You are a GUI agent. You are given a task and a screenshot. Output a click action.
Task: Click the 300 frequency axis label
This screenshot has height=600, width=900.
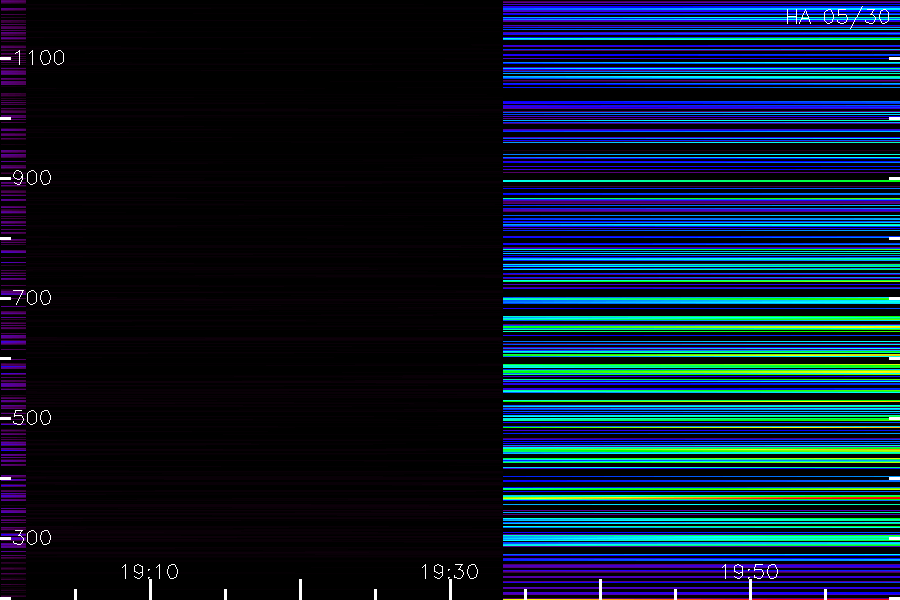tap(32, 538)
